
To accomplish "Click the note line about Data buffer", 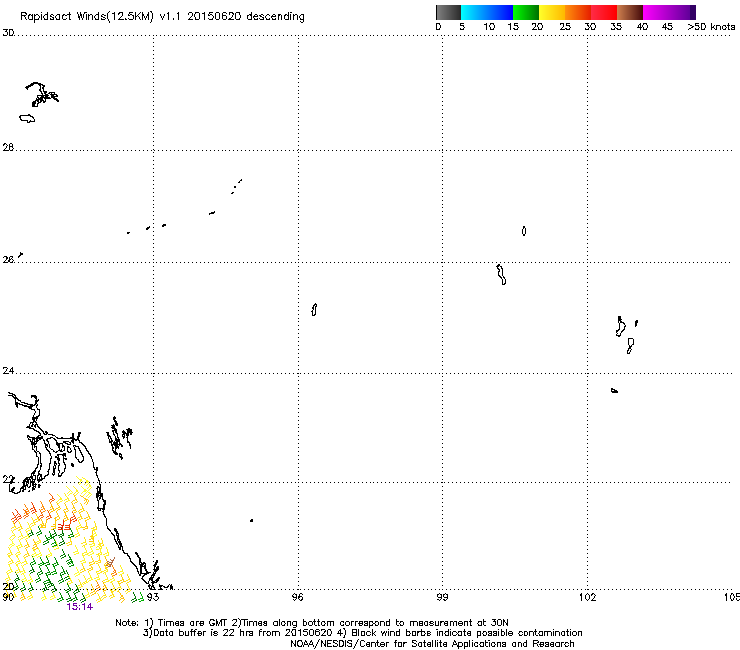I will click(362, 633).
